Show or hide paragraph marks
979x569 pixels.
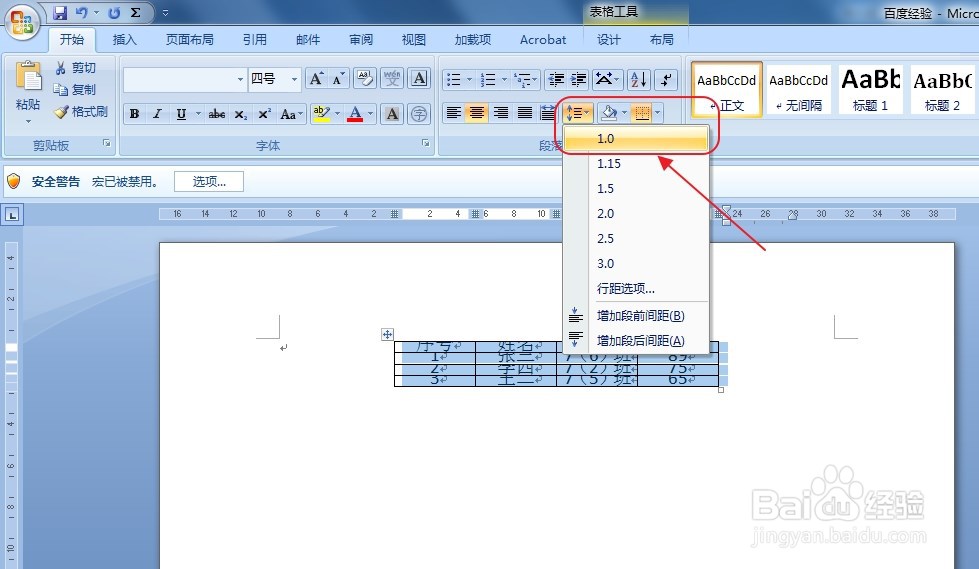[x=666, y=79]
